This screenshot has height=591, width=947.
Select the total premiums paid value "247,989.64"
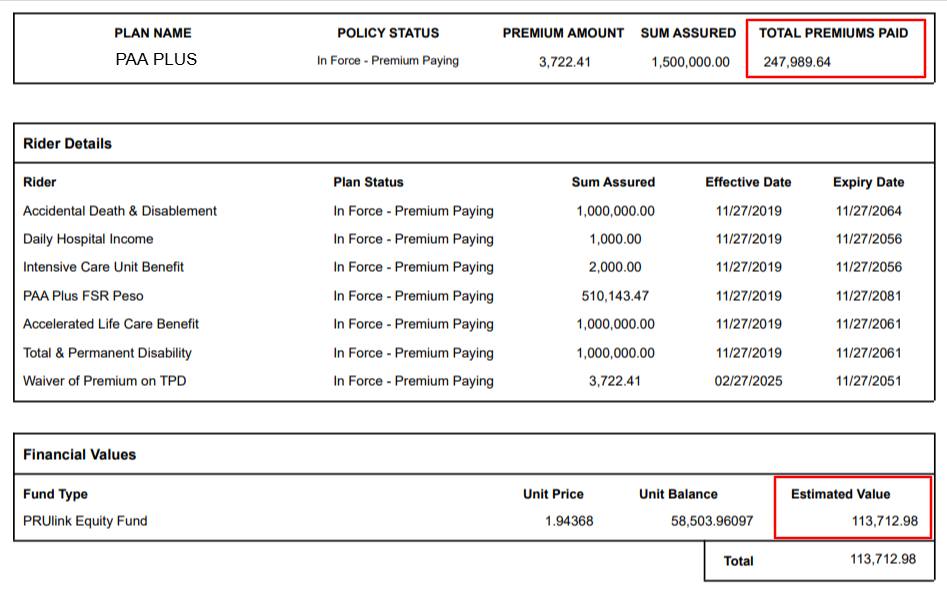point(797,62)
